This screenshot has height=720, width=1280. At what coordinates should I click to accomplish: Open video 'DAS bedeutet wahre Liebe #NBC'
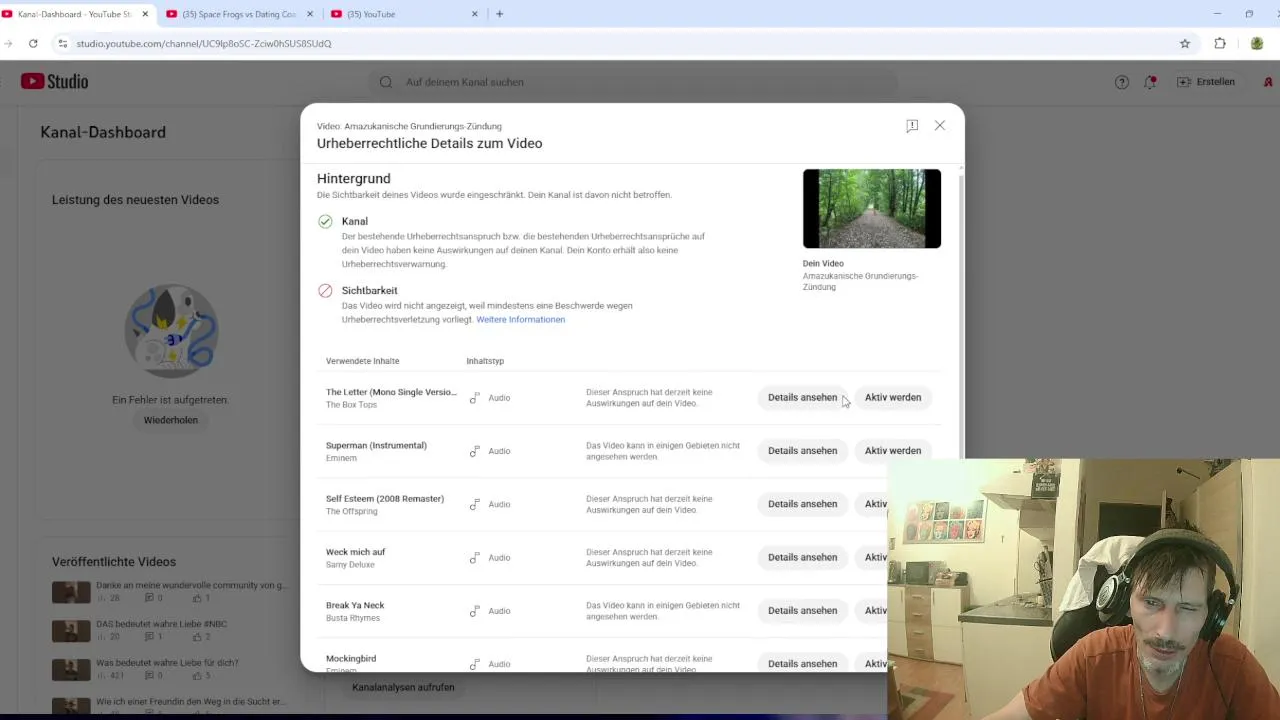(161, 624)
